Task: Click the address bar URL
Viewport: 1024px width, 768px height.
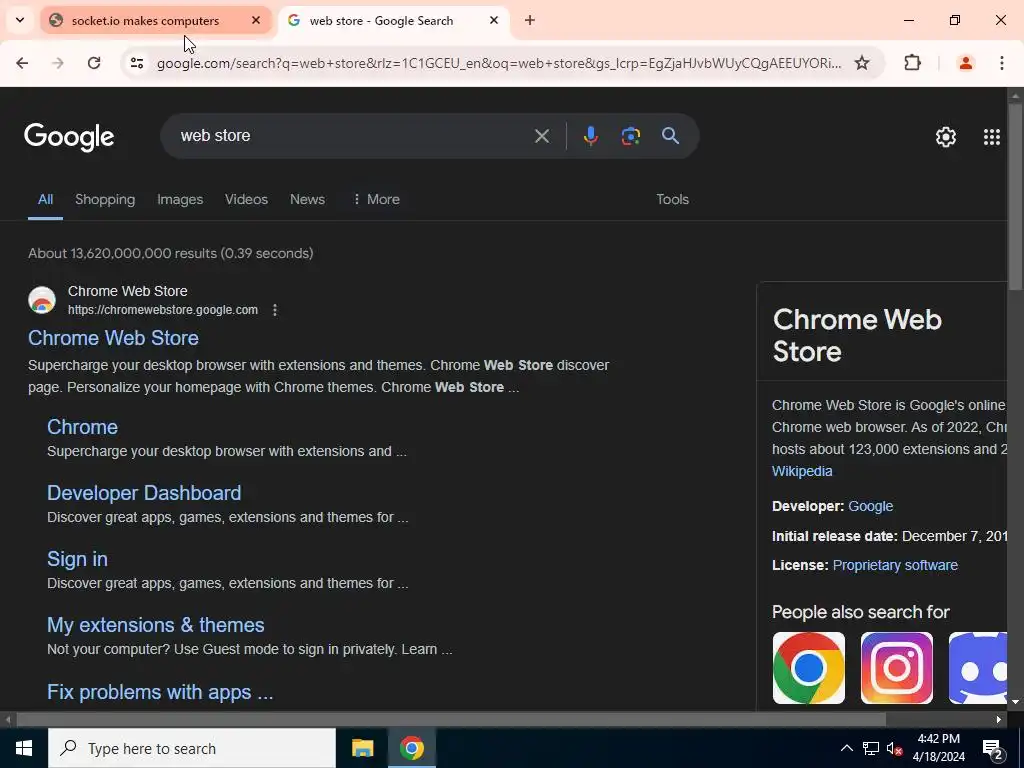Action: (499, 63)
